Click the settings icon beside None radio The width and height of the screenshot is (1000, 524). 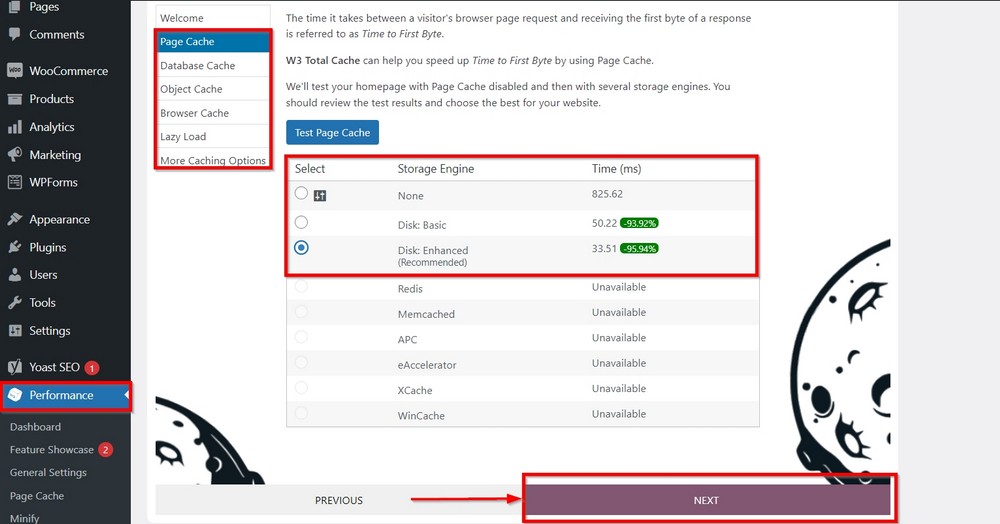320,196
